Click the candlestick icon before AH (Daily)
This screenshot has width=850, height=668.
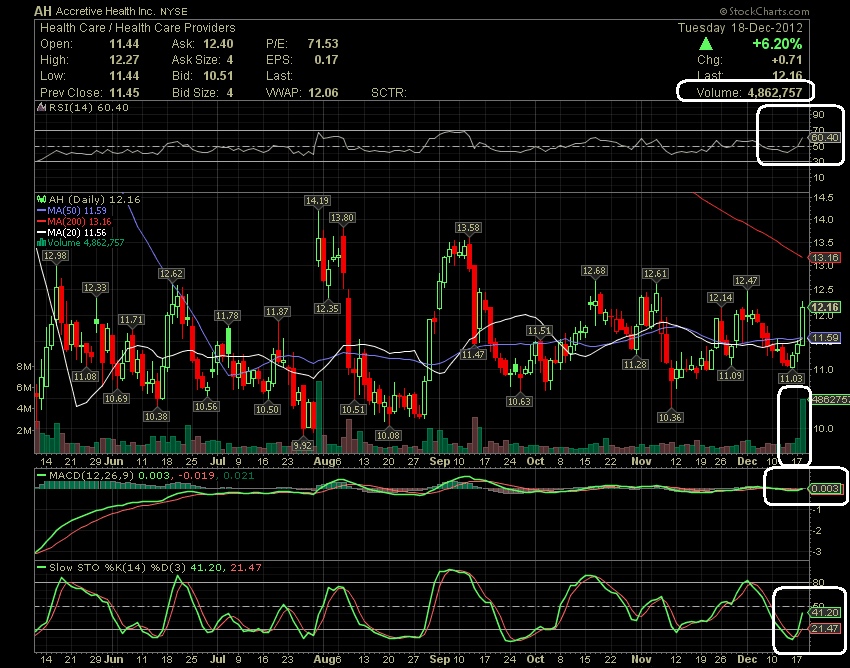(41, 200)
